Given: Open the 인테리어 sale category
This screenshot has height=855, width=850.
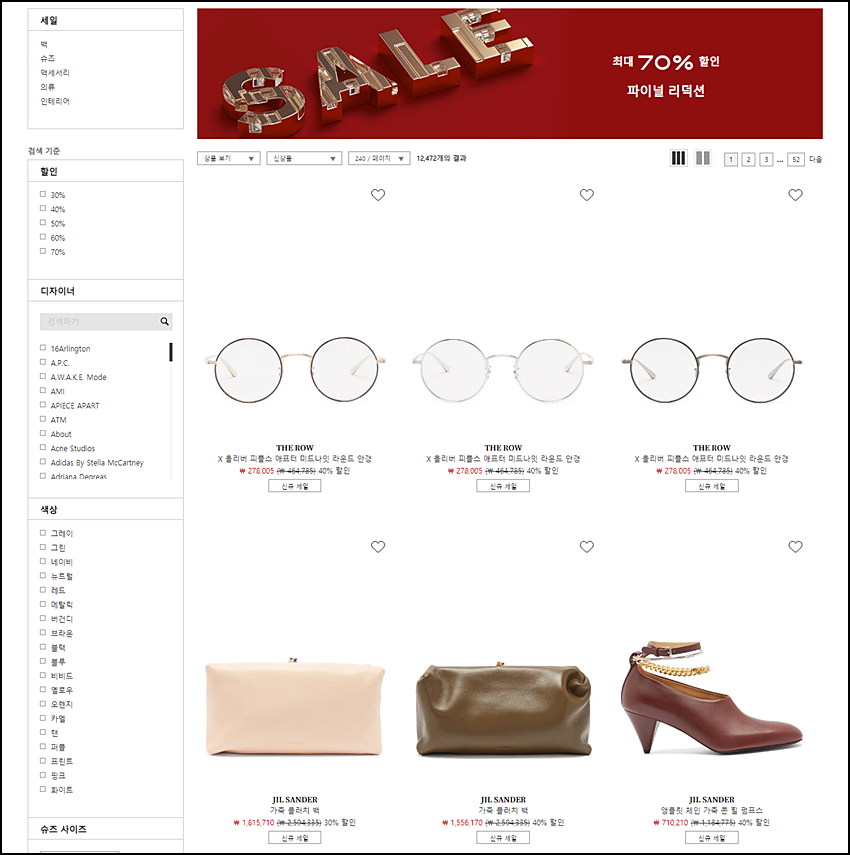Looking at the screenshot, I should pyautogui.click(x=55, y=101).
